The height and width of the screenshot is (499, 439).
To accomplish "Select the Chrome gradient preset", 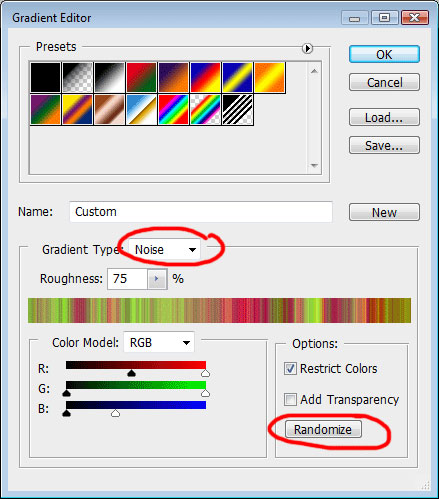I will (x=141, y=109).
